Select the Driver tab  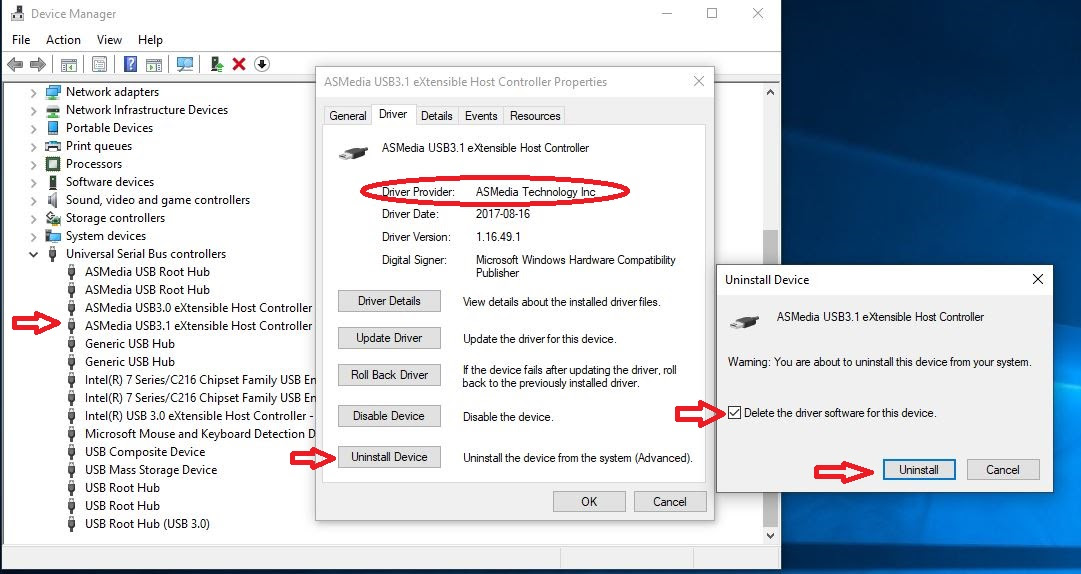pos(393,114)
